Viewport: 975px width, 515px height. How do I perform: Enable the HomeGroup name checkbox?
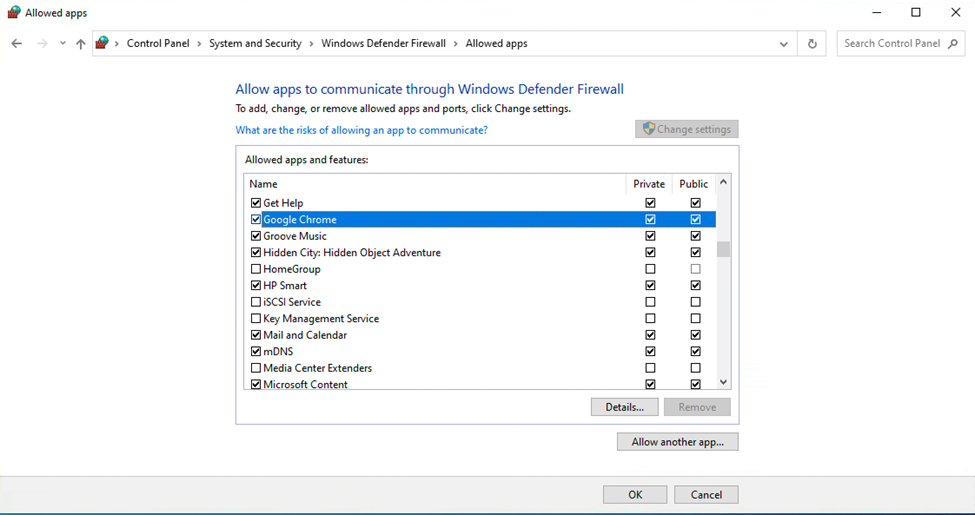point(256,269)
